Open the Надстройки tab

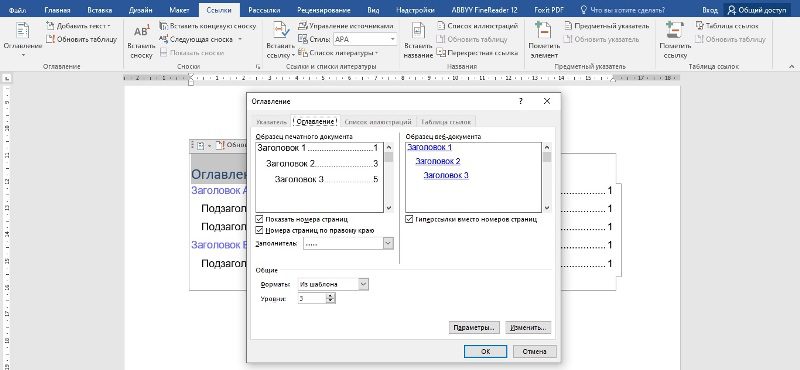point(415,10)
